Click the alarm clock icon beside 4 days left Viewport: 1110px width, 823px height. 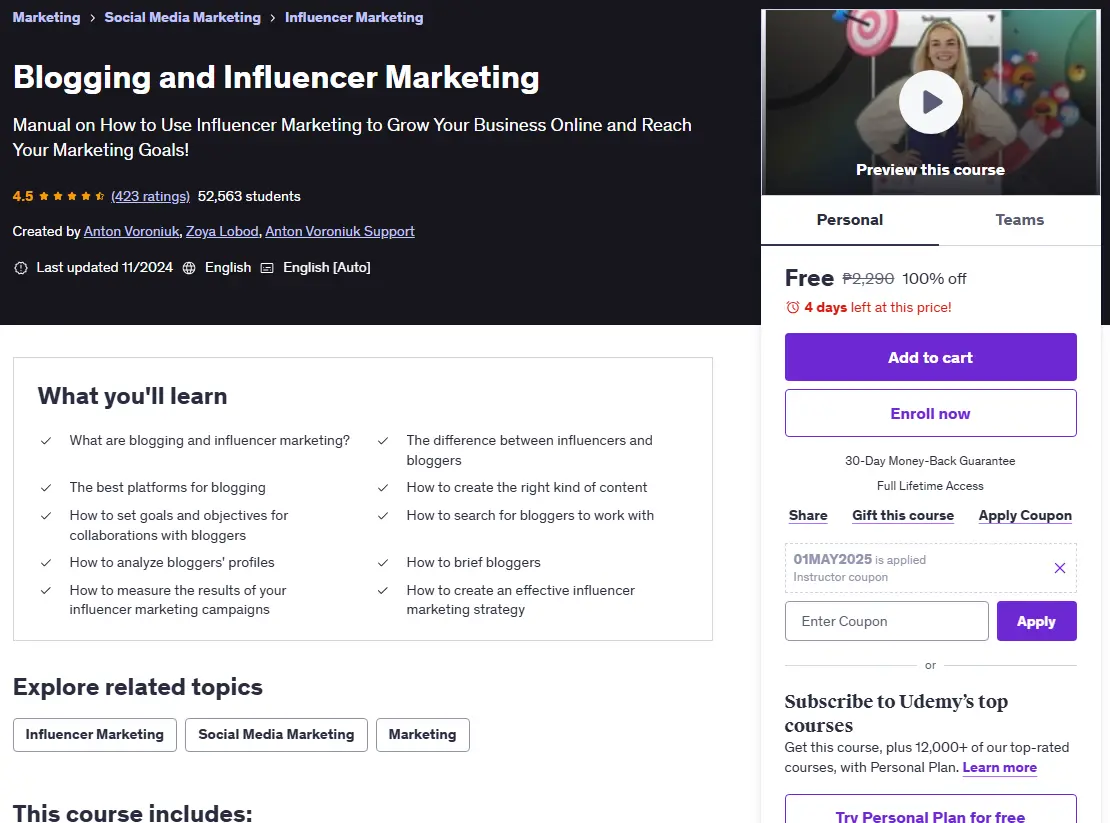pos(792,307)
